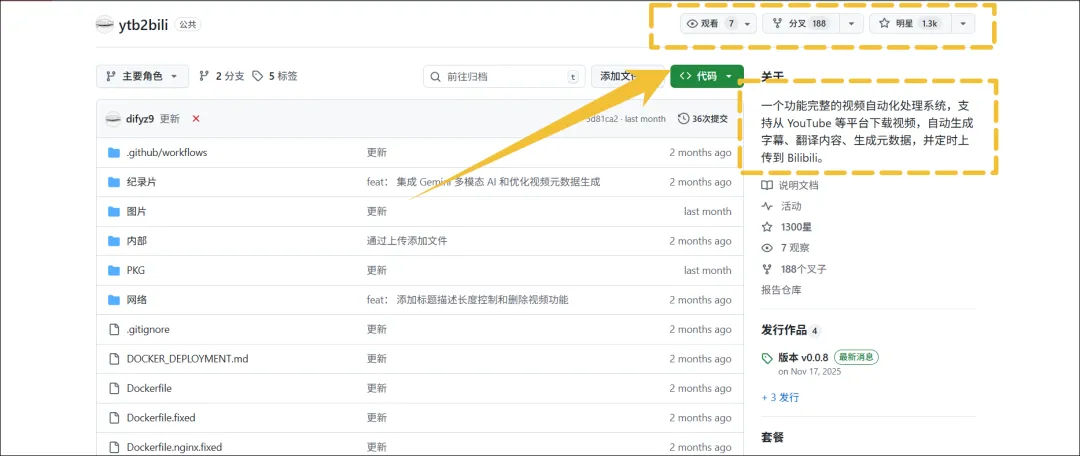This screenshot has width=1080, height=456.
Task: Open the Dockerfile.nginx.fixed file
Action: coord(174,447)
